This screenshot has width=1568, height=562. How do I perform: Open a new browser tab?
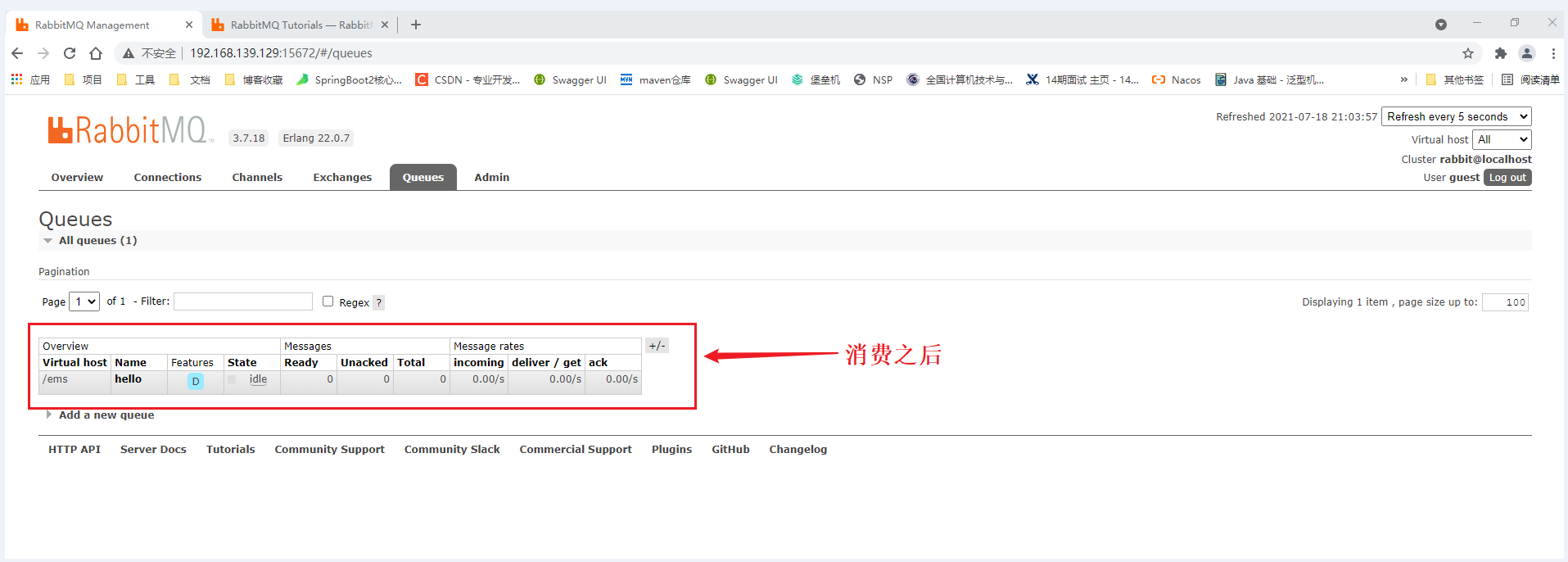(416, 25)
